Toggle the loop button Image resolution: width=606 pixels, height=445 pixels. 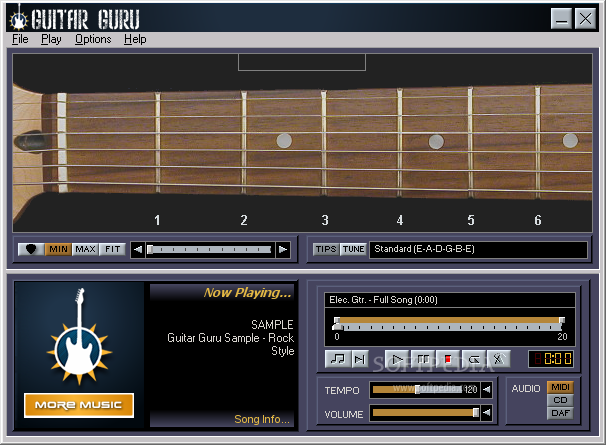[473, 359]
